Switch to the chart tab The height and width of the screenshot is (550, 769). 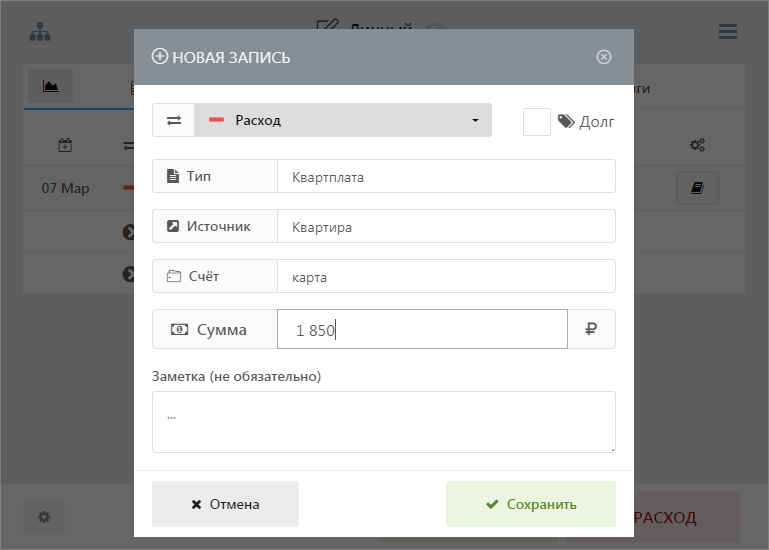(51, 87)
